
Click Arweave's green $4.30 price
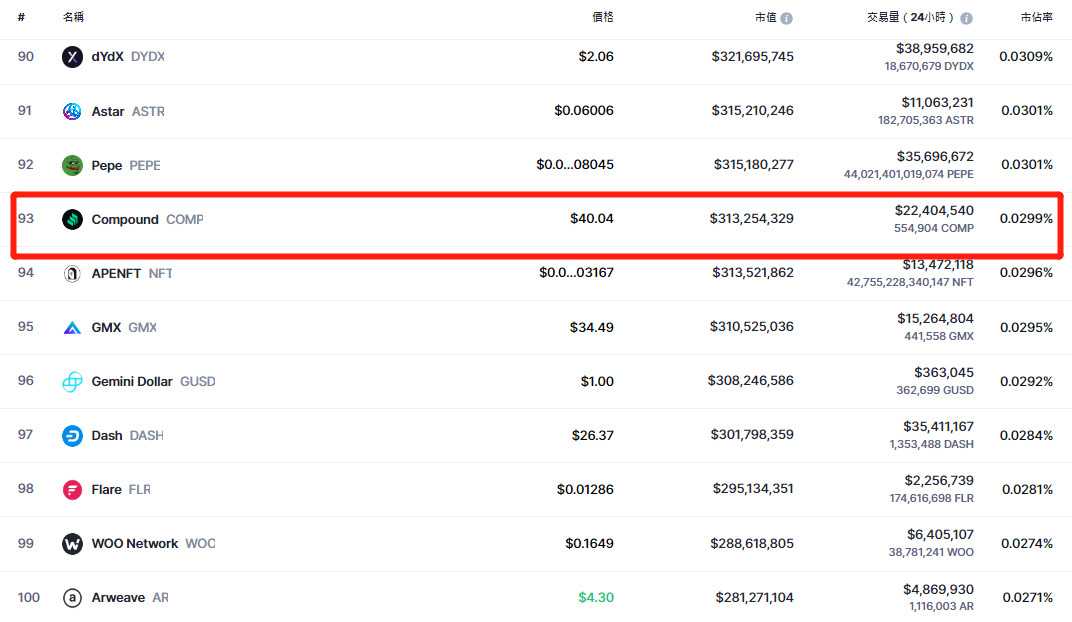tap(595, 597)
